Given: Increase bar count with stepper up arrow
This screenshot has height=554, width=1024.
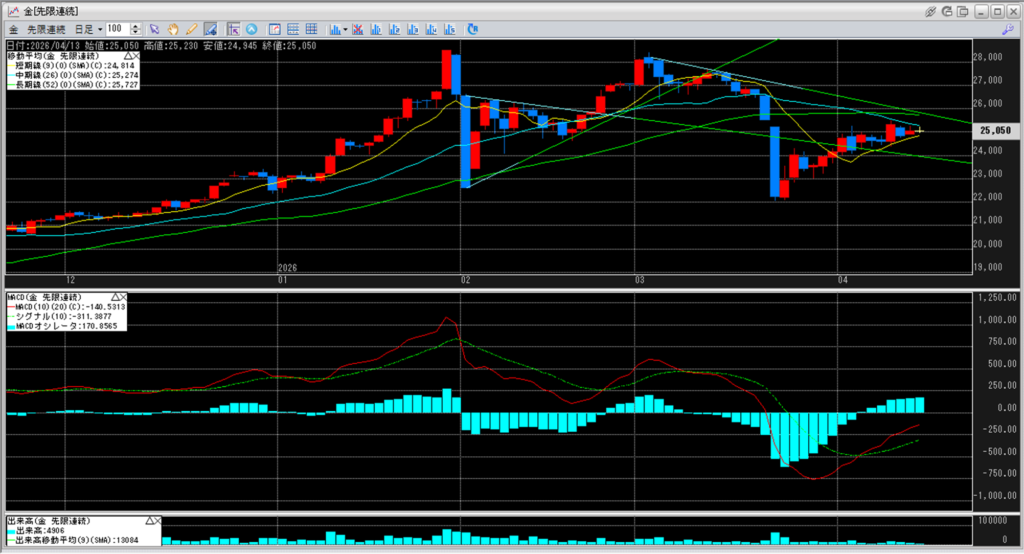Looking at the screenshot, I should pos(136,26).
